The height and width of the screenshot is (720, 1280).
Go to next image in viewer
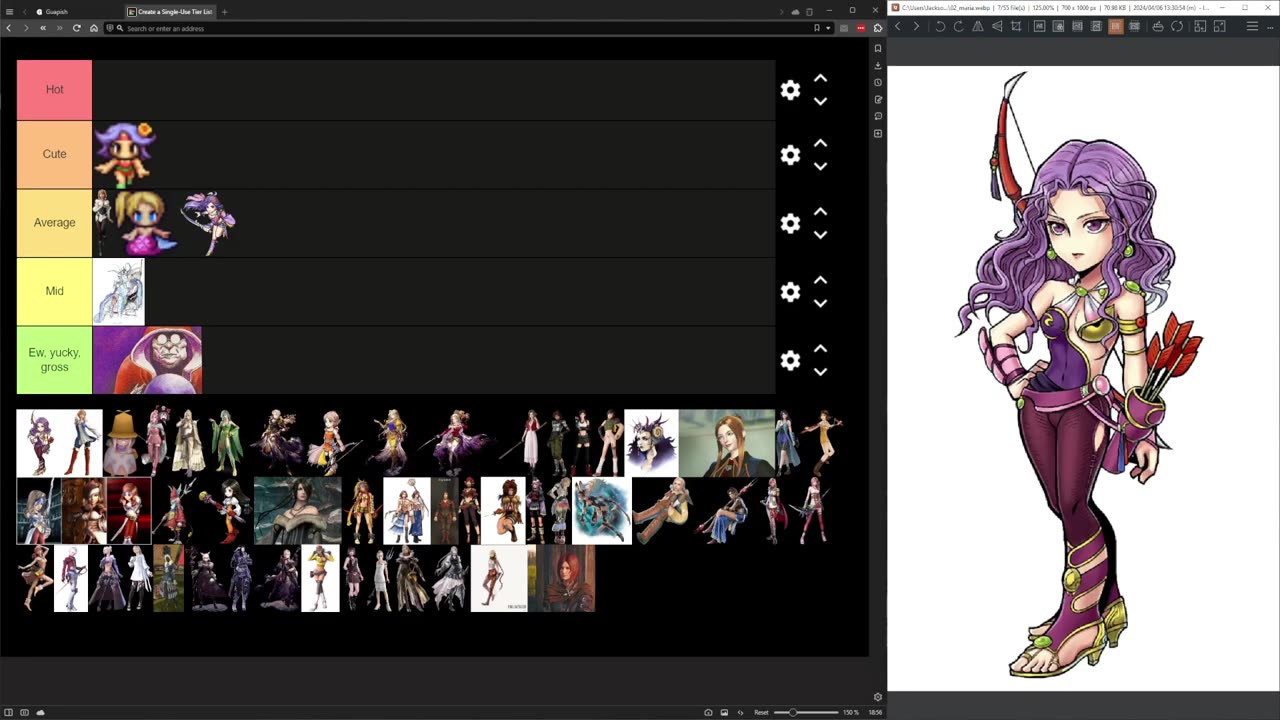pos(916,26)
